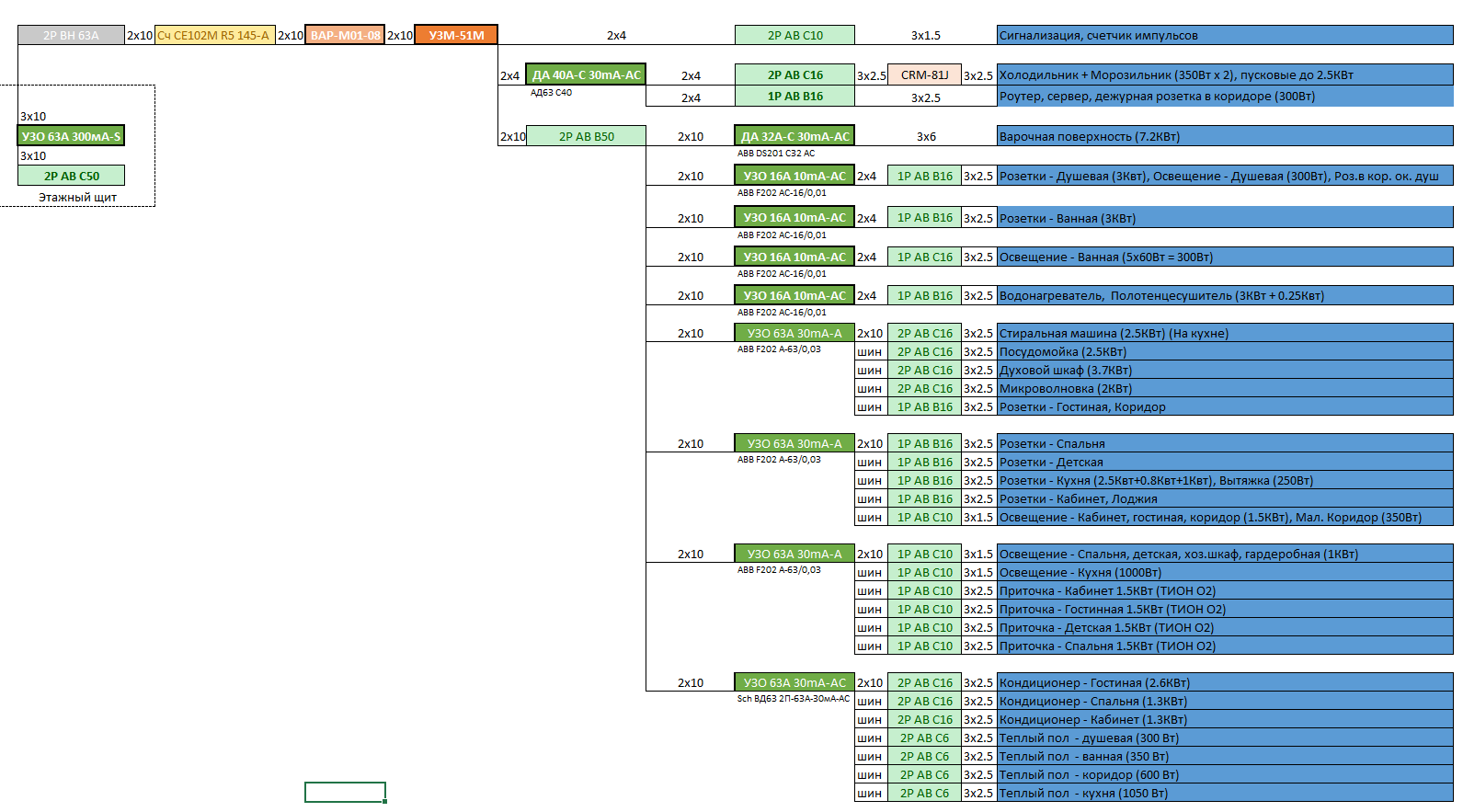Click УЗО 63А 30mA-A in Розетки - Спальня row
Viewport: 1463px width, 812px height.
pos(794,443)
